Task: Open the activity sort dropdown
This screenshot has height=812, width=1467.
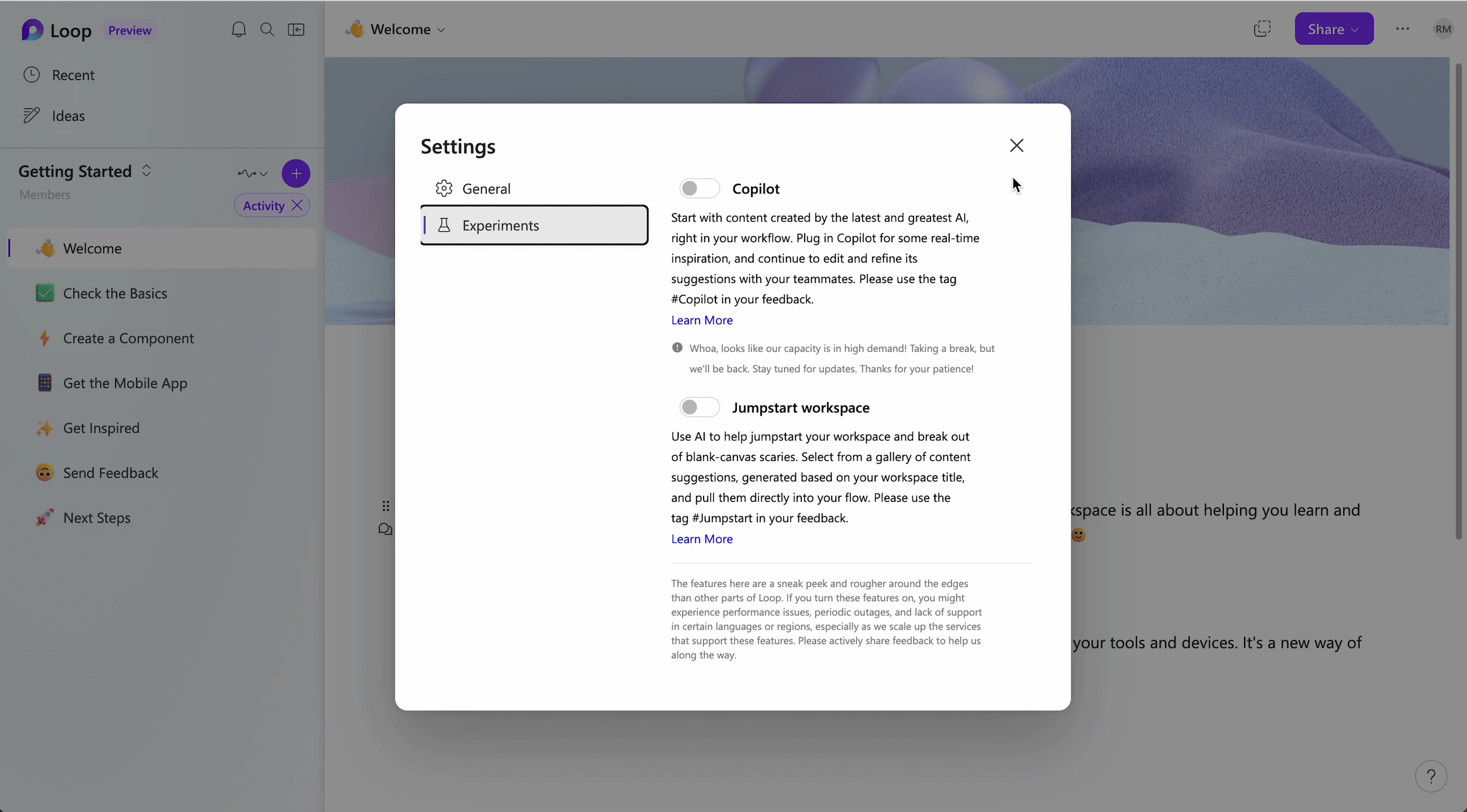Action: point(252,173)
